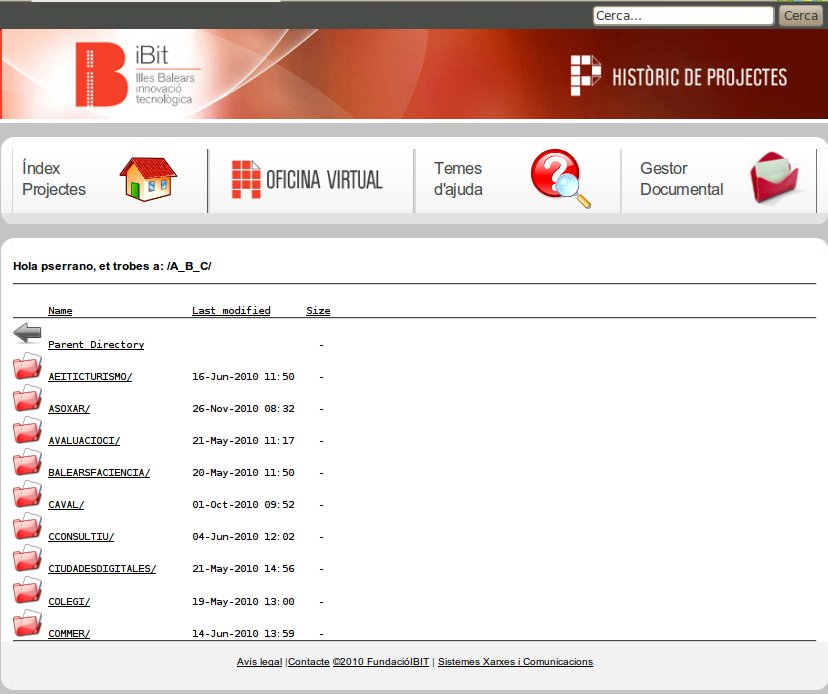
Task: Open the Avís legal footer link
Action: [x=259, y=662]
